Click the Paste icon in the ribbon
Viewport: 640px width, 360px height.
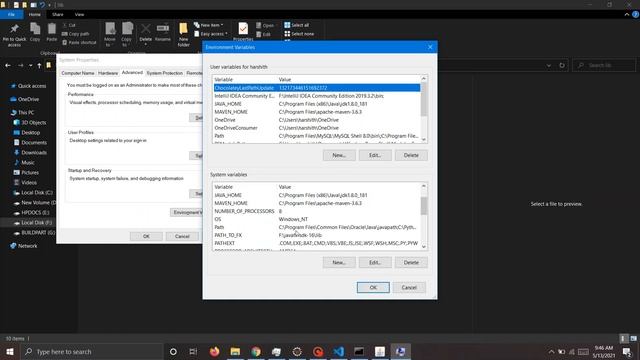[x=51, y=32]
